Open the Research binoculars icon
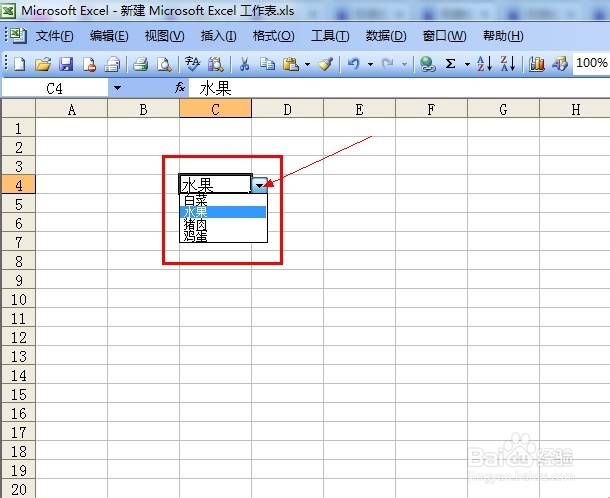The width and height of the screenshot is (610, 498). point(216,64)
